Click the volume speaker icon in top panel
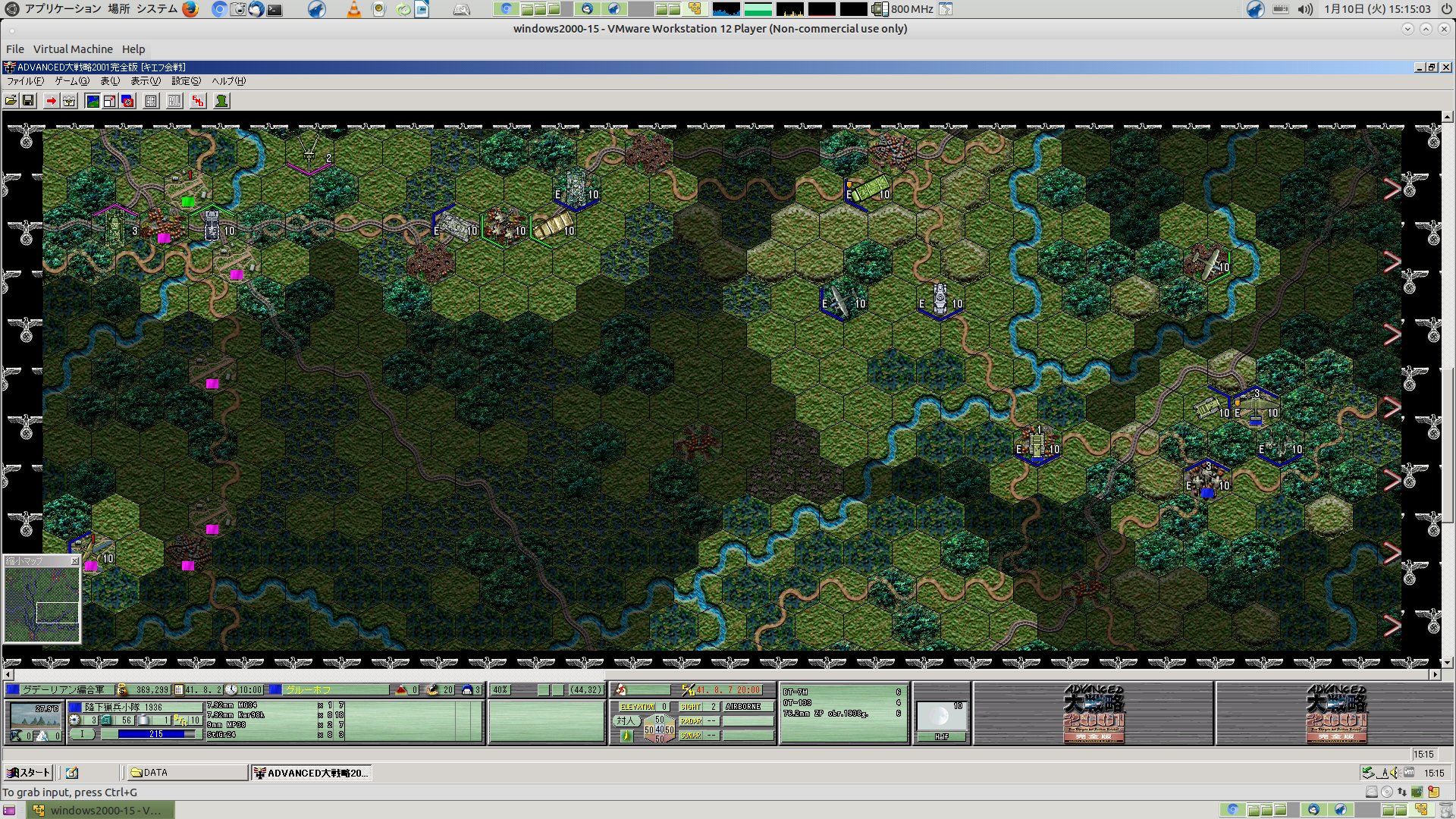Image resolution: width=1456 pixels, height=819 pixels. pos(1304,9)
